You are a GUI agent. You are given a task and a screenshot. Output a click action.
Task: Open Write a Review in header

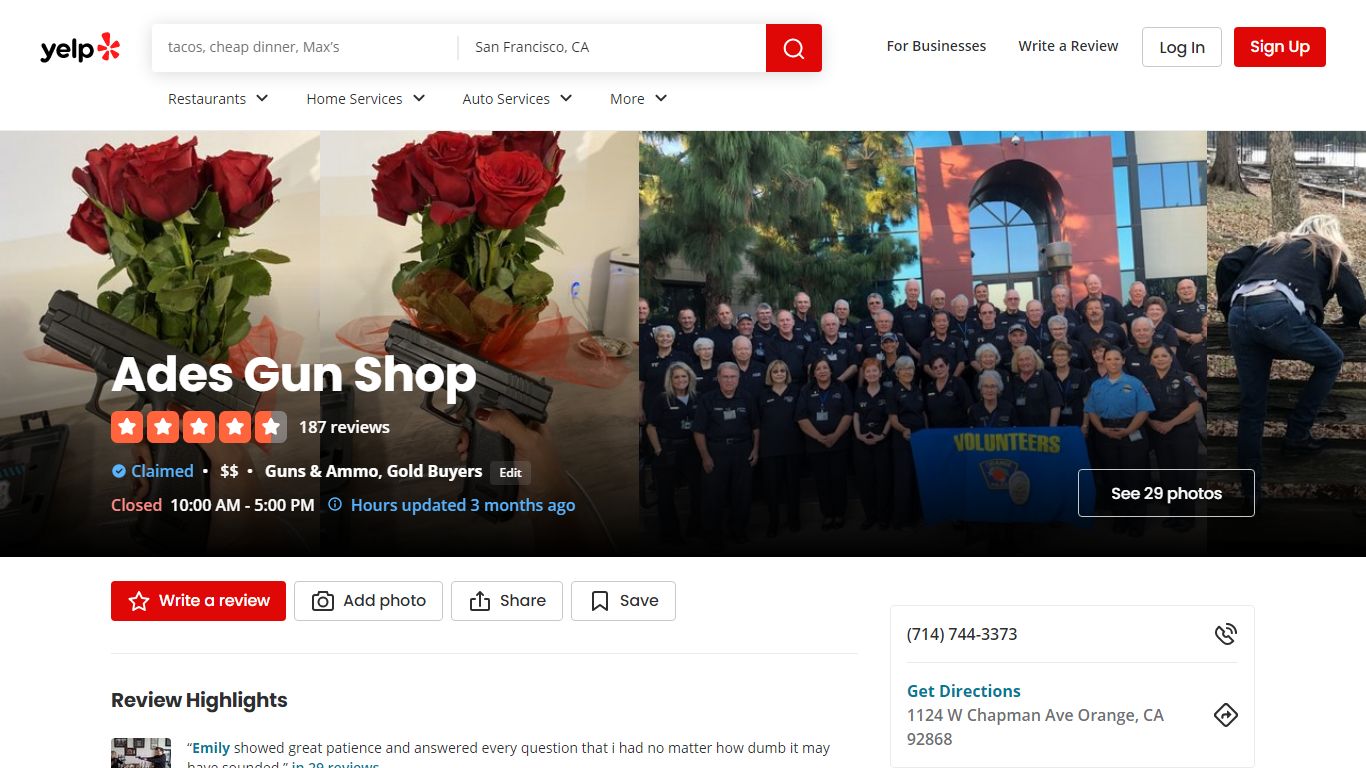tap(1068, 46)
